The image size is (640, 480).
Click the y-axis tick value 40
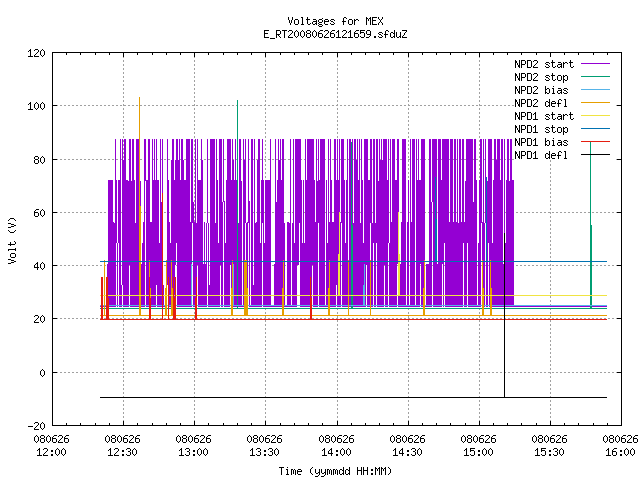click(39, 266)
